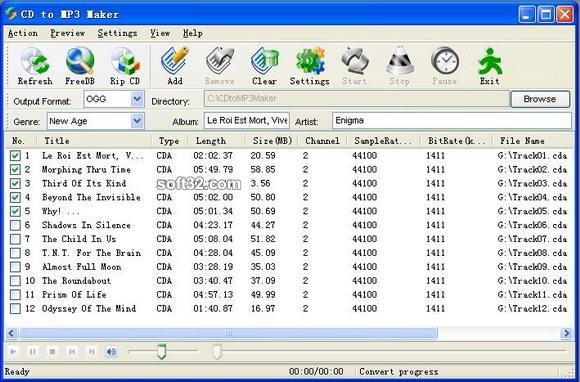Viewport: 580px width, 382px height.
Task: Check track 9 Almost Full Moon
Action: pyautogui.click(x=15, y=267)
